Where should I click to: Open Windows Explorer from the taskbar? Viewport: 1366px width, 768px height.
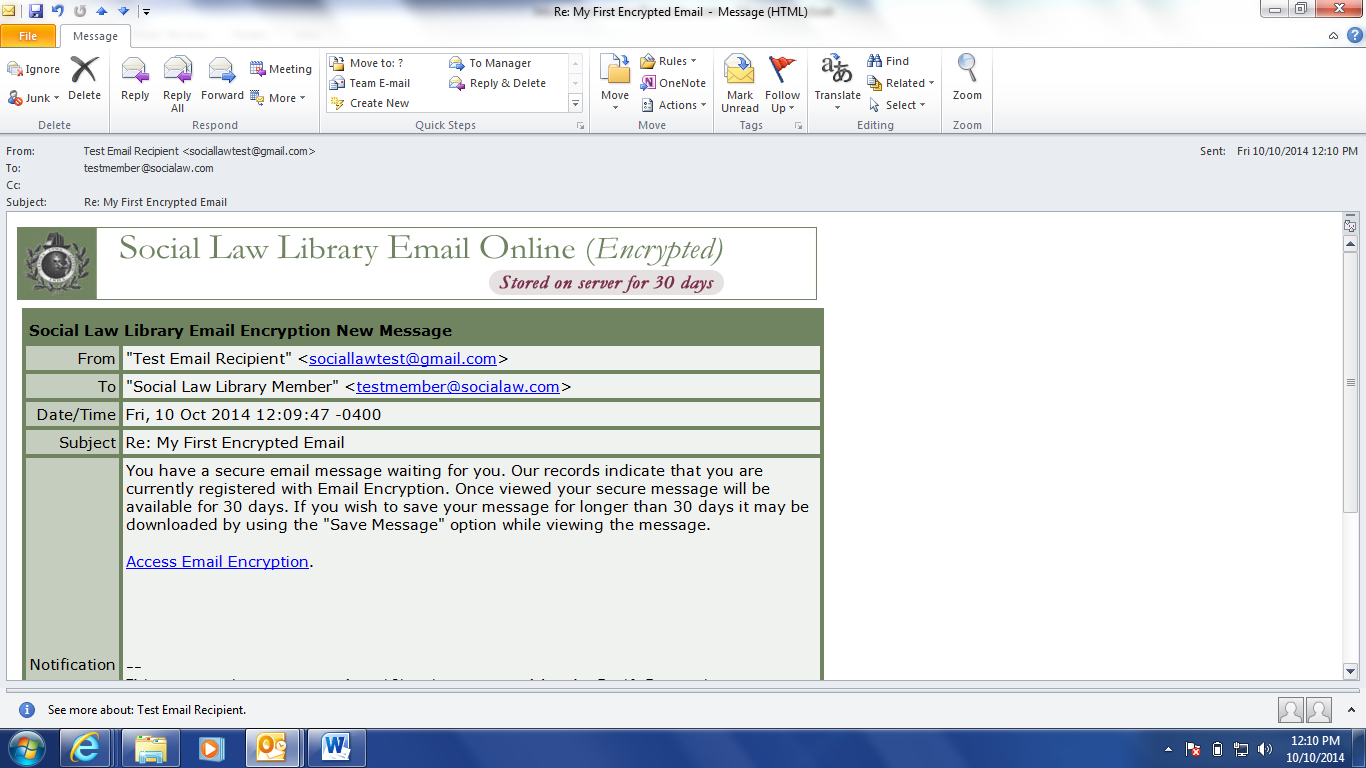point(151,748)
